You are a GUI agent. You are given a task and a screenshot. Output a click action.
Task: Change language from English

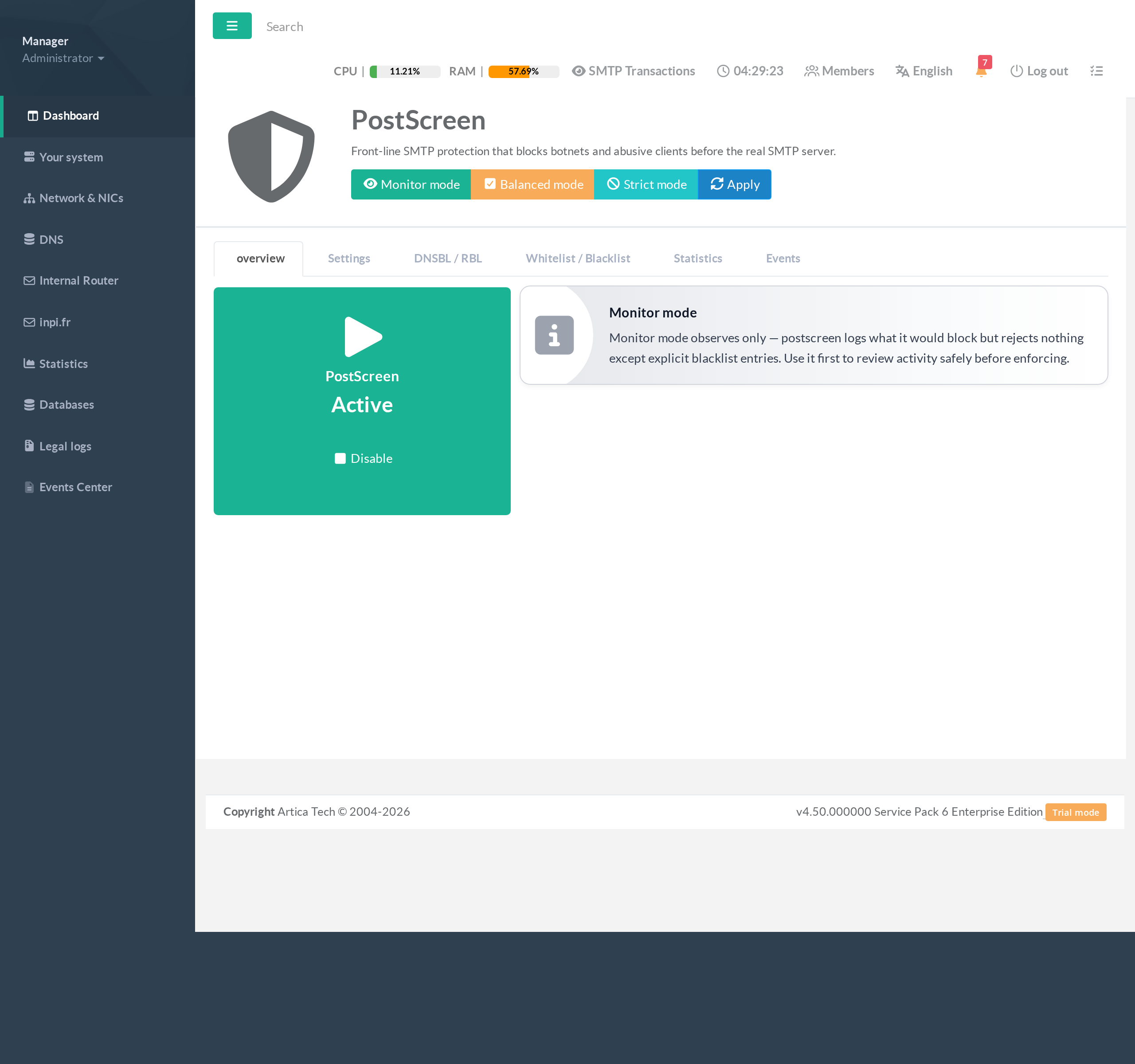pyautogui.click(x=924, y=71)
